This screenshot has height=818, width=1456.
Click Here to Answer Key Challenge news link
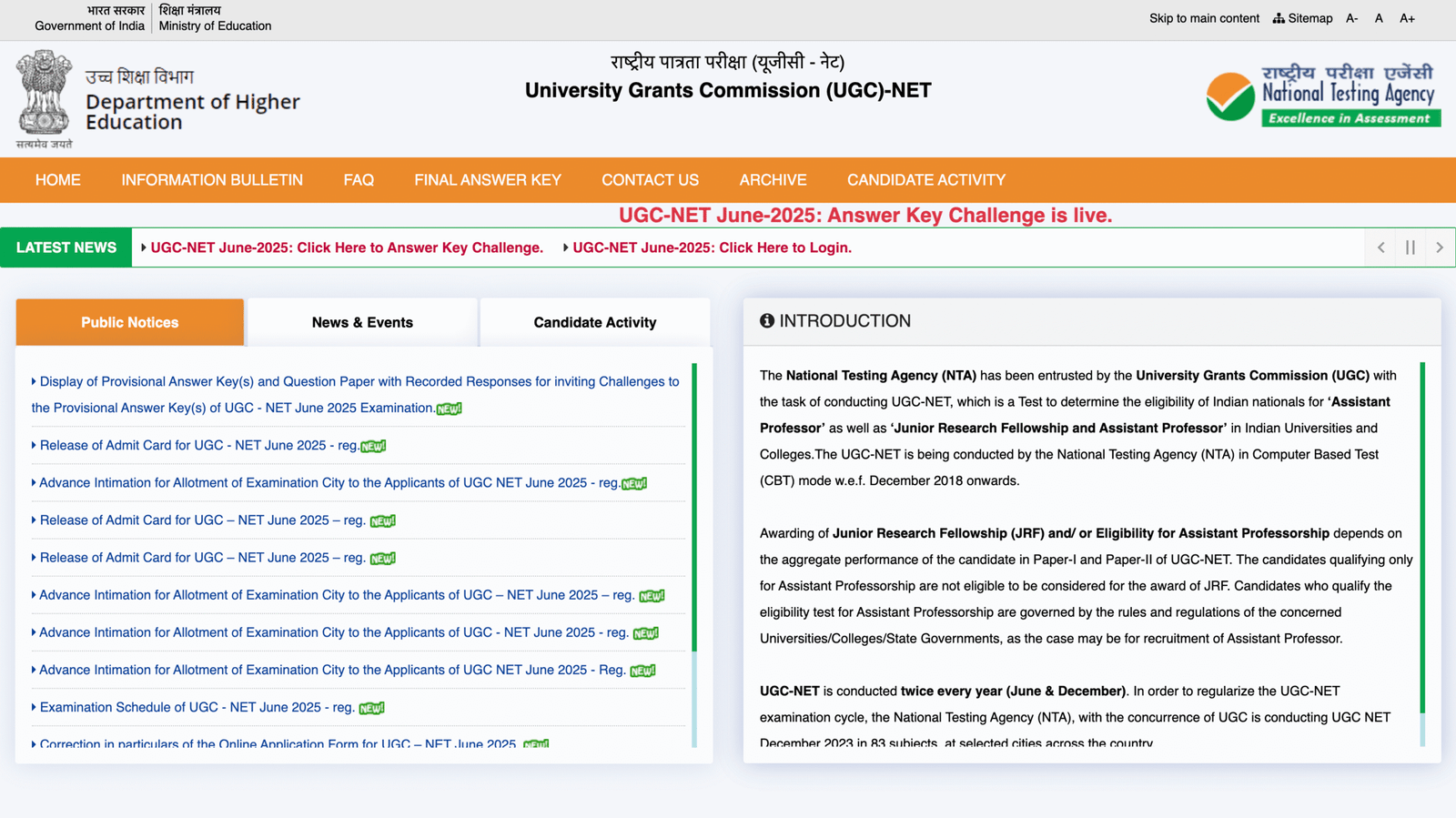coord(347,247)
